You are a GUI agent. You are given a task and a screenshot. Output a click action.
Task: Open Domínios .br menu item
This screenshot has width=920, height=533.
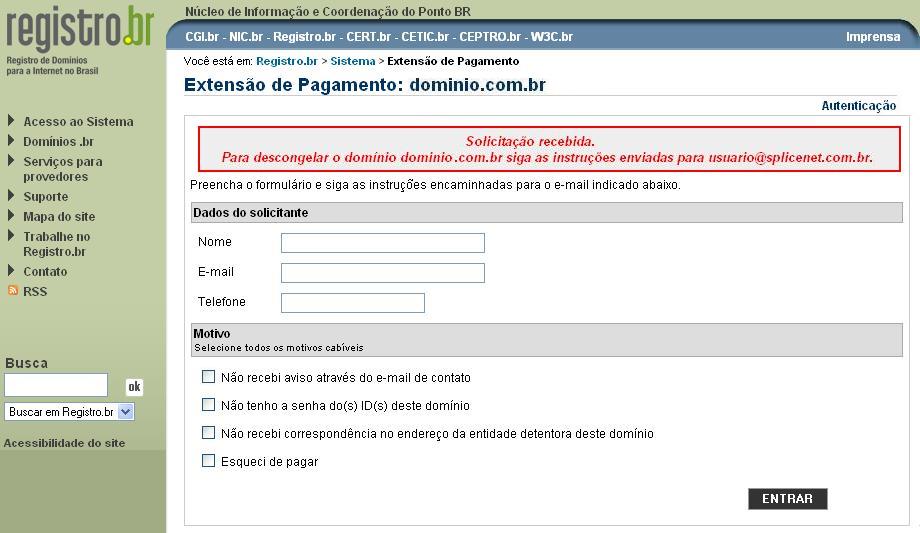pos(59,141)
